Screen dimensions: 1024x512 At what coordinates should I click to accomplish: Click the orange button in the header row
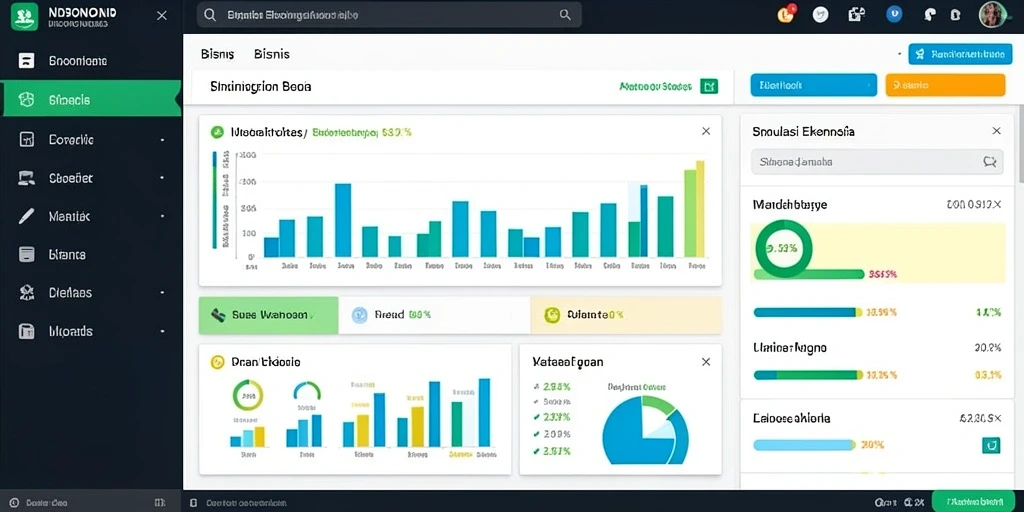(945, 85)
